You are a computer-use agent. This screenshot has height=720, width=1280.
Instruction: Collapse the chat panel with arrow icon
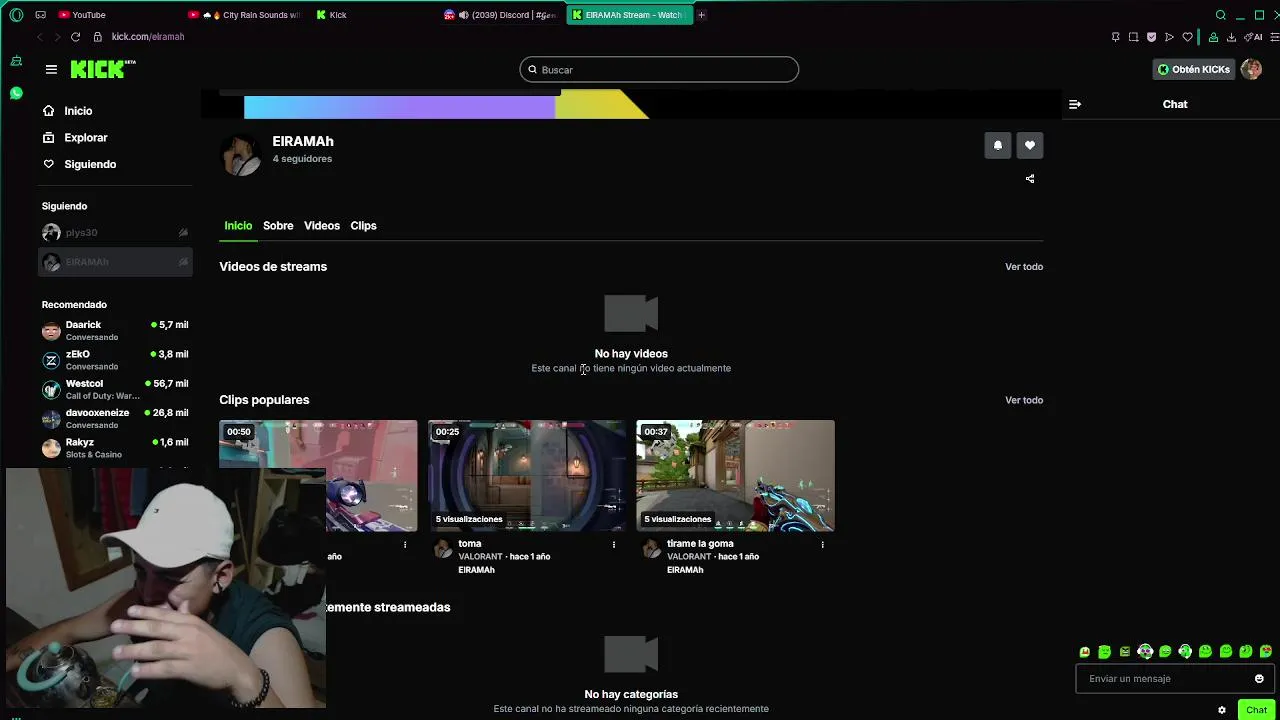coord(1075,104)
